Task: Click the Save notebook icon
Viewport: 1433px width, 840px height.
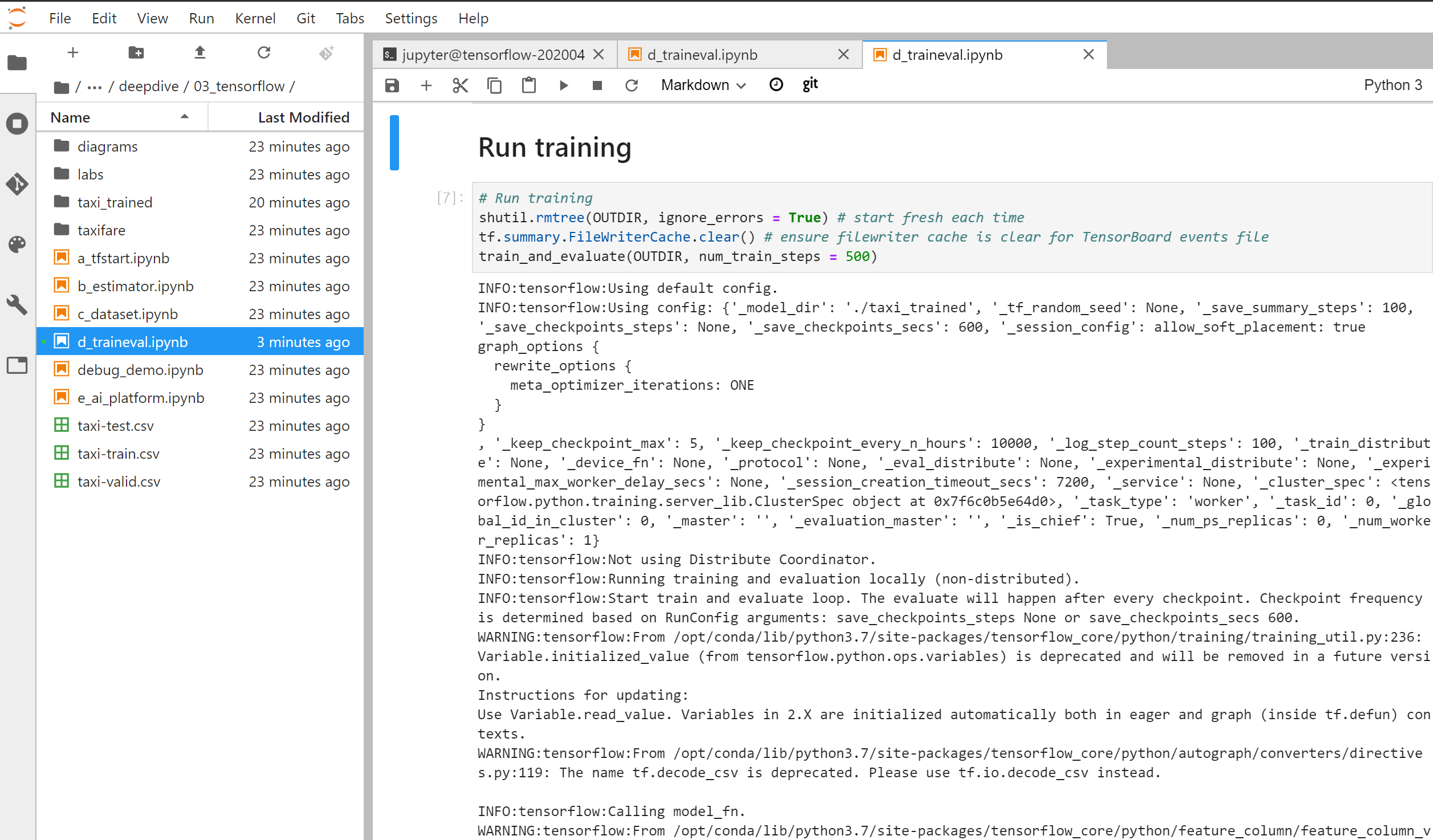Action: (x=392, y=85)
